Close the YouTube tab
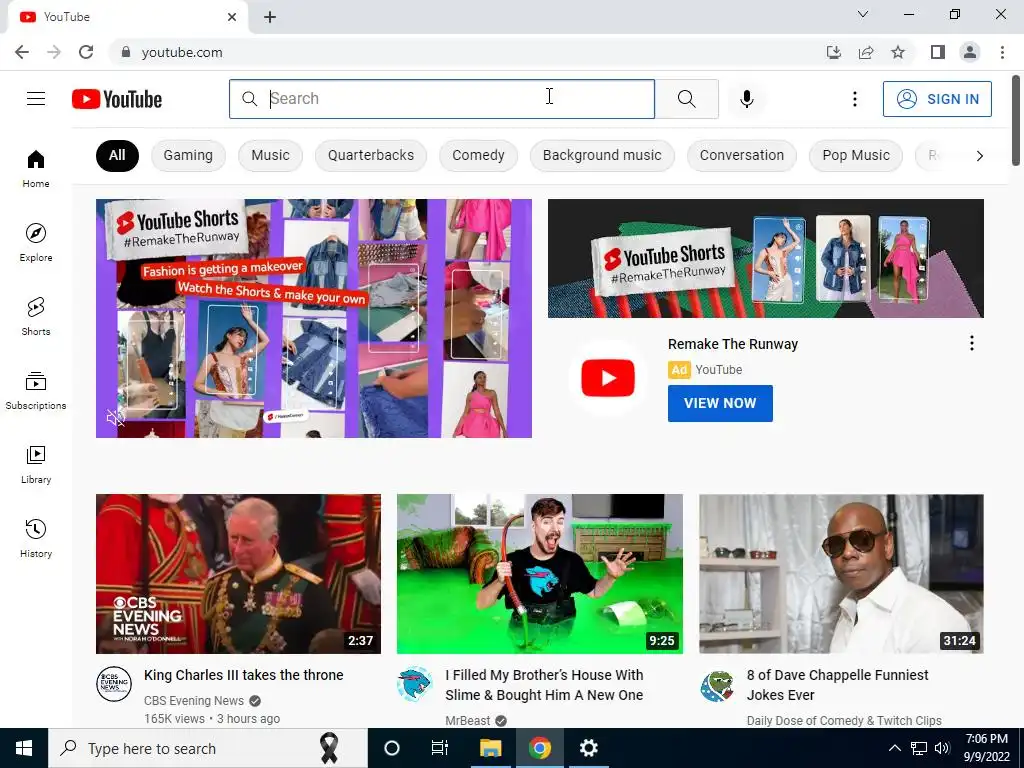 [x=232, y=17]
